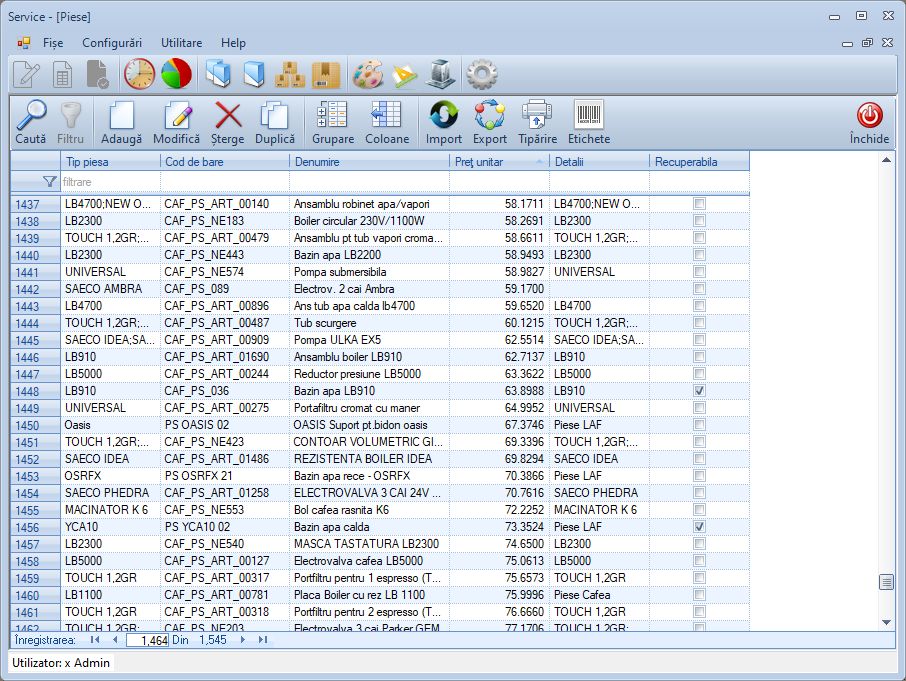
Task: Open the Modifică edit tool
Action: (178, 120)
